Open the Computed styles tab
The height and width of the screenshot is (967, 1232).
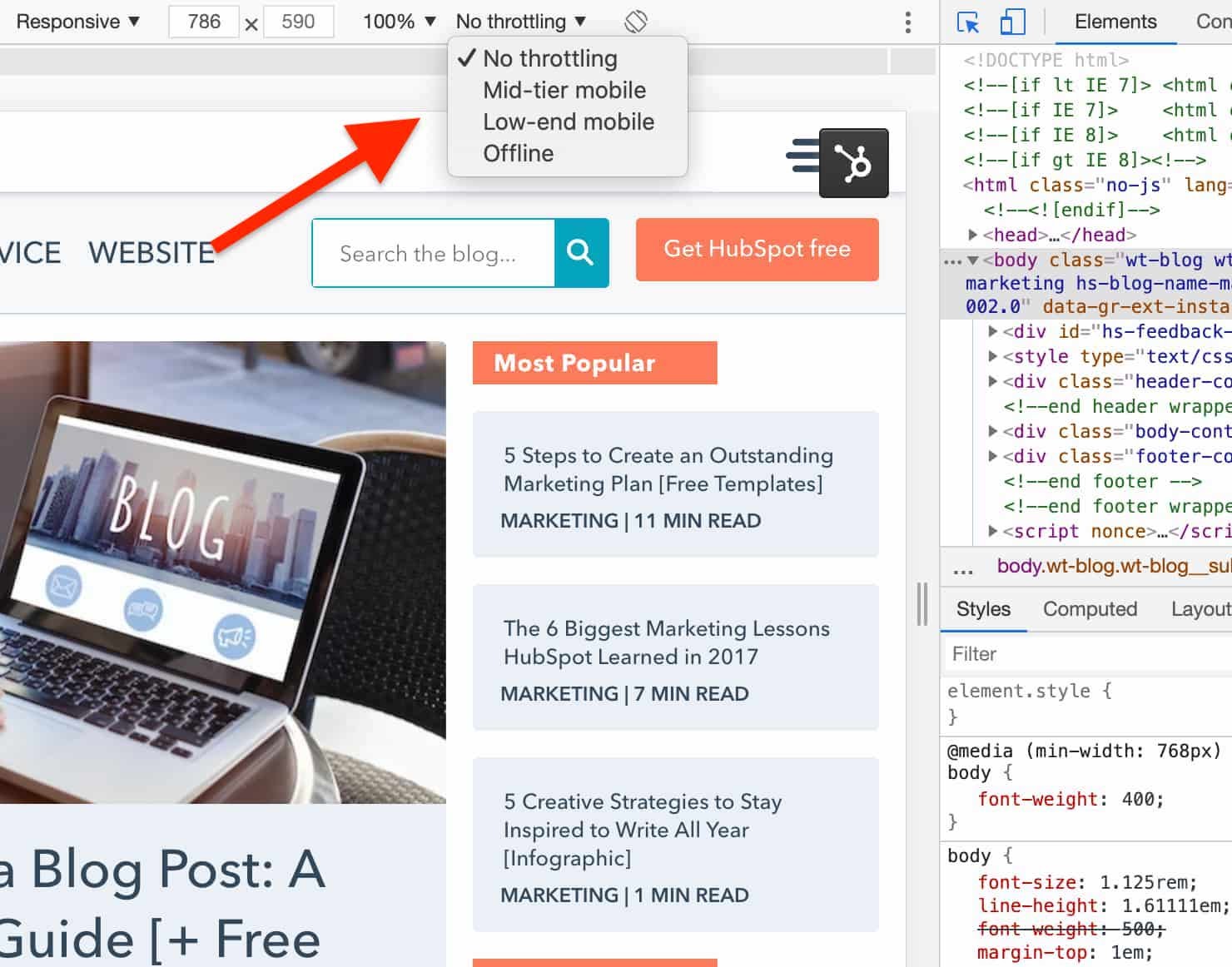(1090, 609)
